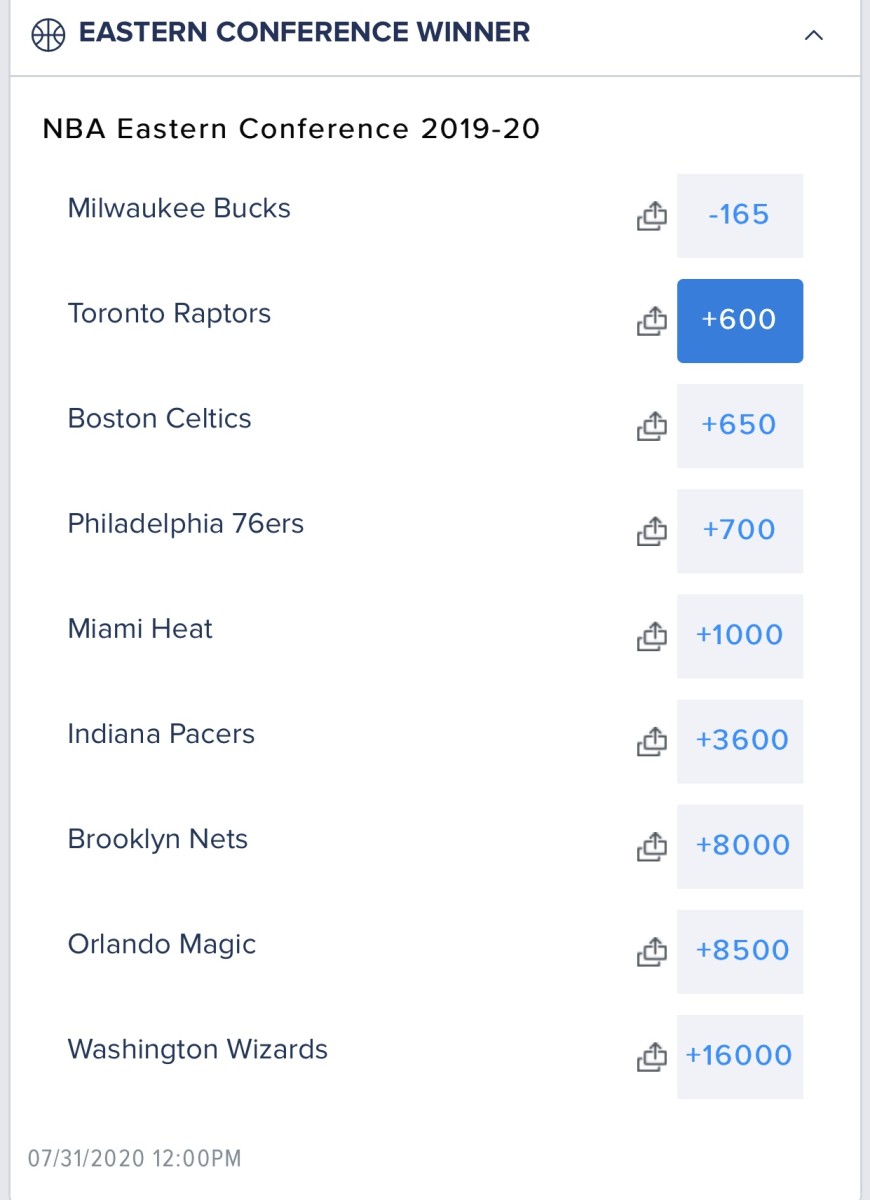Share the Boston Celtics bet
This screenshot has height=1200, width=870.
pos(651,426)
